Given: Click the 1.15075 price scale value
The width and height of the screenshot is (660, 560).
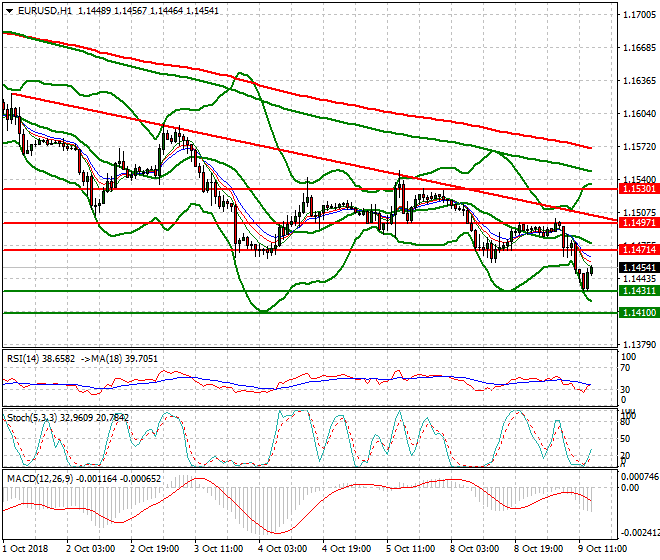Looking at the screenshot, I should pos(639,213).
